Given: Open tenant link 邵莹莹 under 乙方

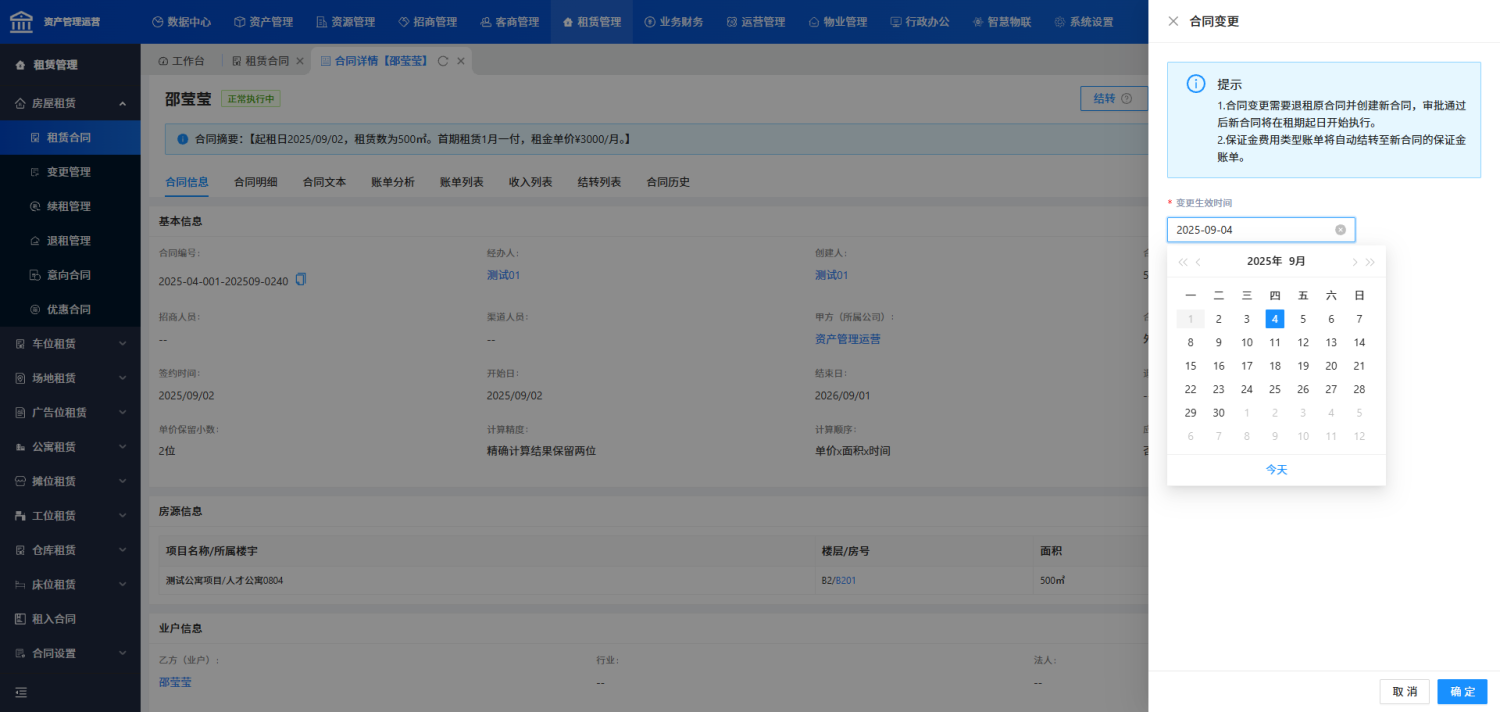Looking at the screenshot, I should (x=175, y=682).
